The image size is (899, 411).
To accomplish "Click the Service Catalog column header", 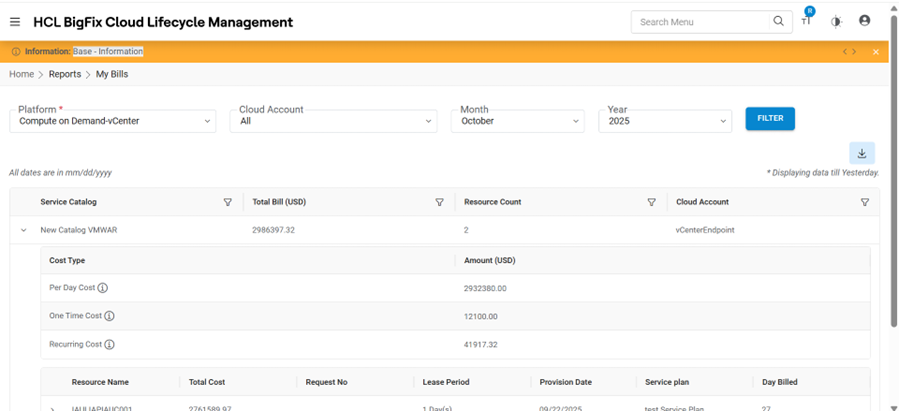I will click(x=68, y=202).
